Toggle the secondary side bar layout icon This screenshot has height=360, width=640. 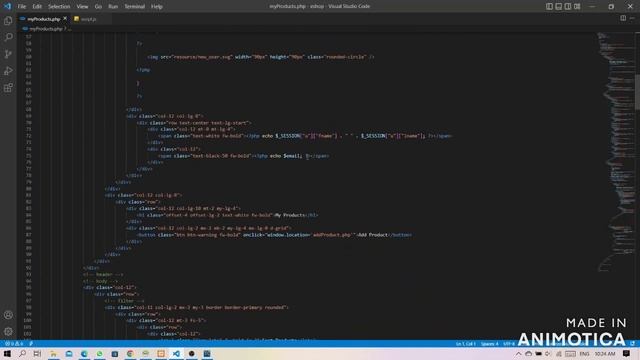tap(568, 6)
